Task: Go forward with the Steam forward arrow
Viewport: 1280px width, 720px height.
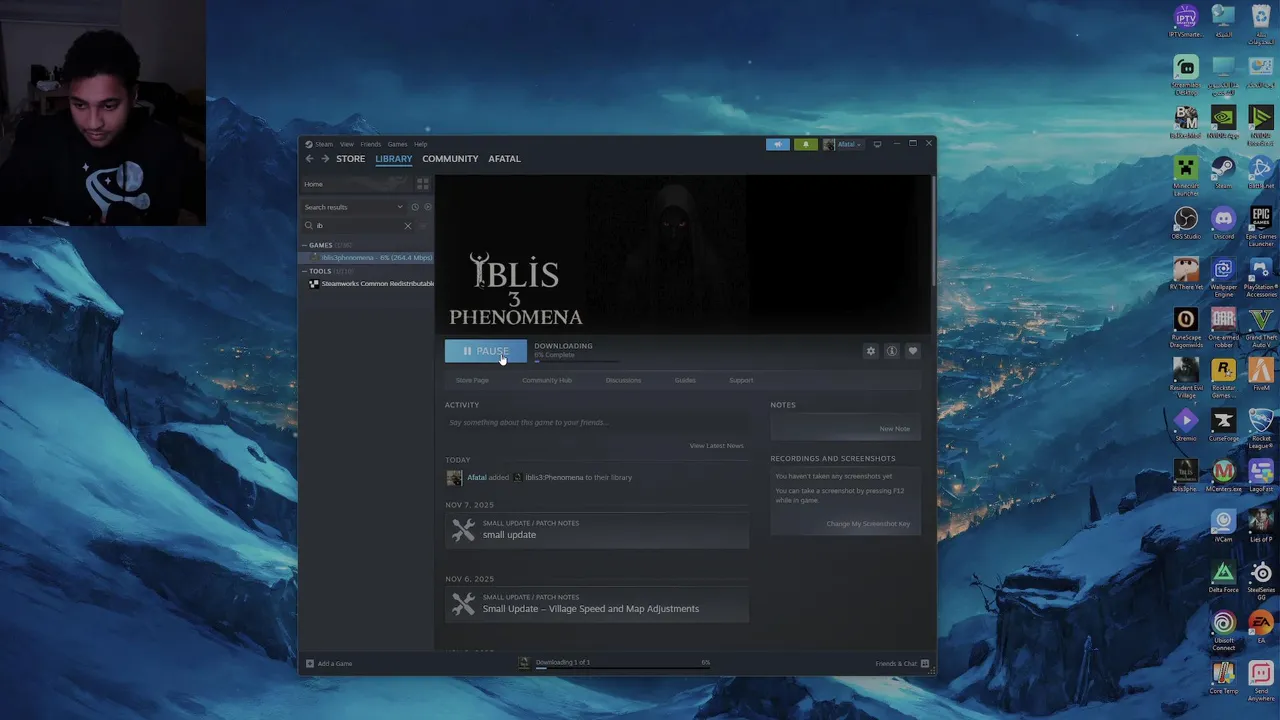Action: [x=325, y=159]
